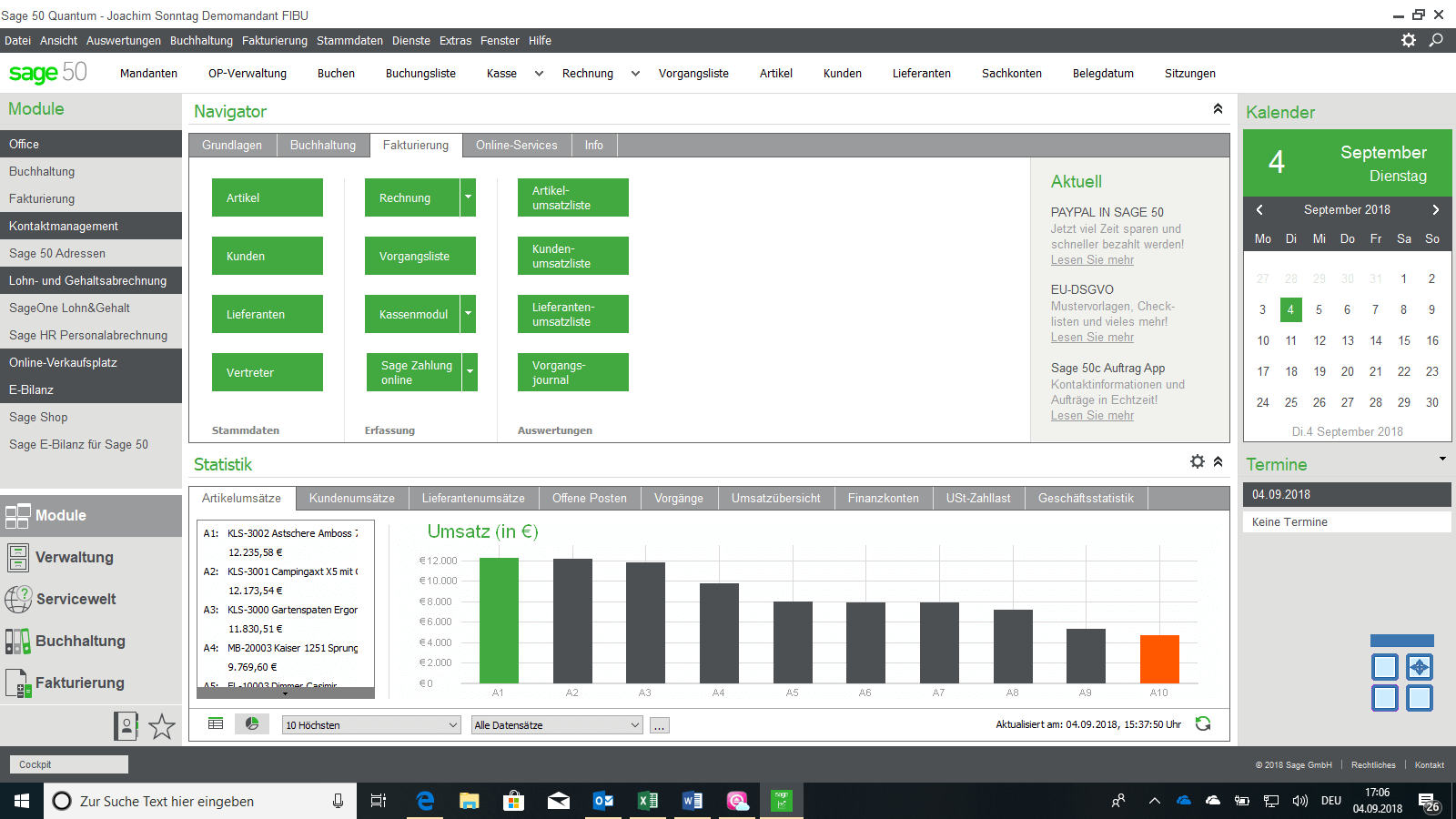Open 'Lesen Sie mehr' under PAYPAL IN SAGE 50
Screen dimensions: 1456x819
pyautogui.click(x=1092, y=260)
